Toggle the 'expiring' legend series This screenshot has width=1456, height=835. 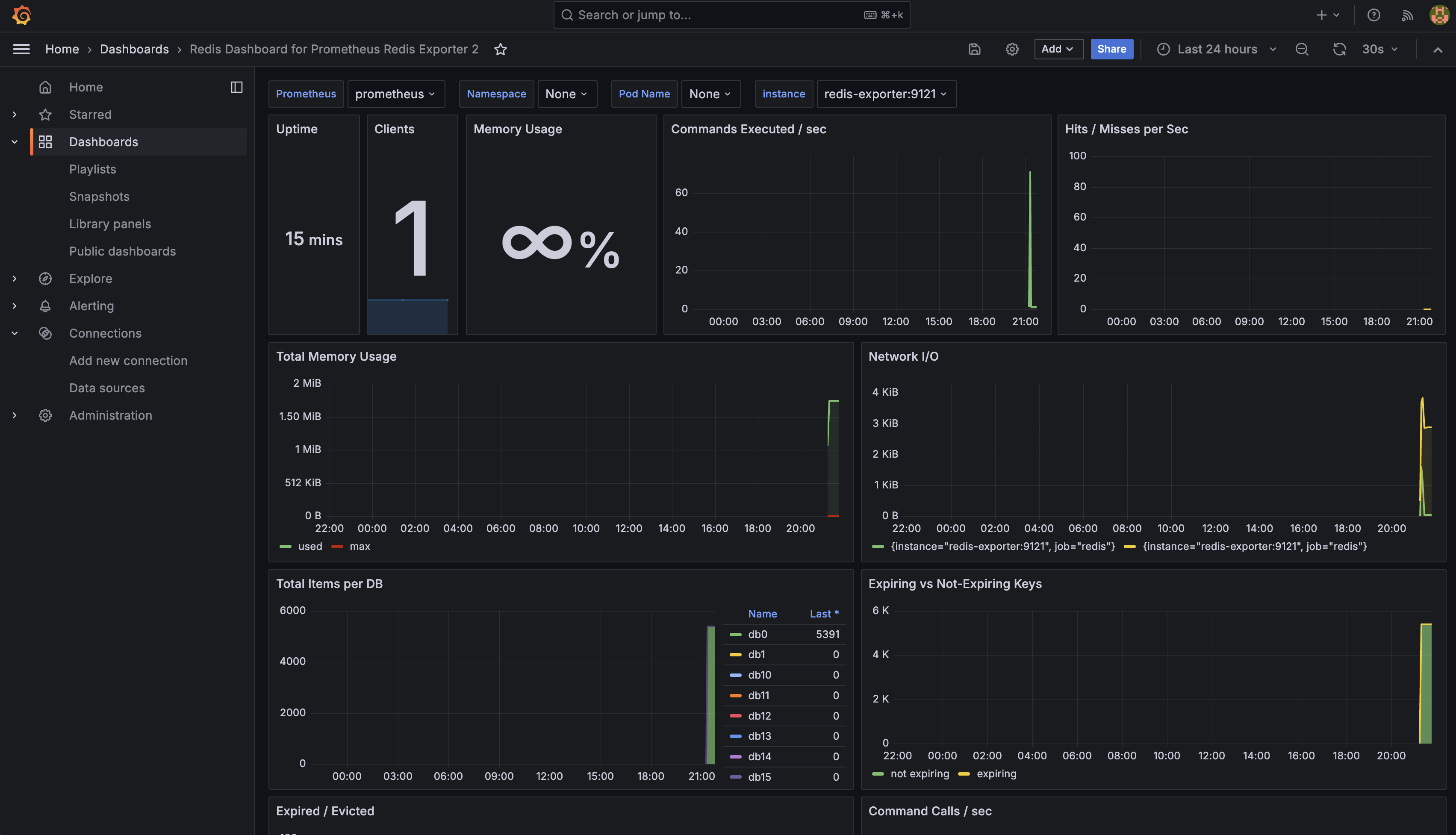pos(996,773)
